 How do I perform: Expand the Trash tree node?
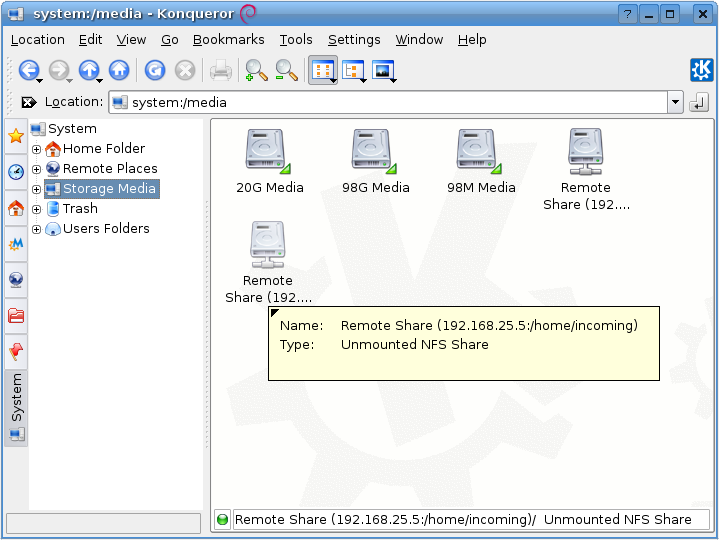37,209
